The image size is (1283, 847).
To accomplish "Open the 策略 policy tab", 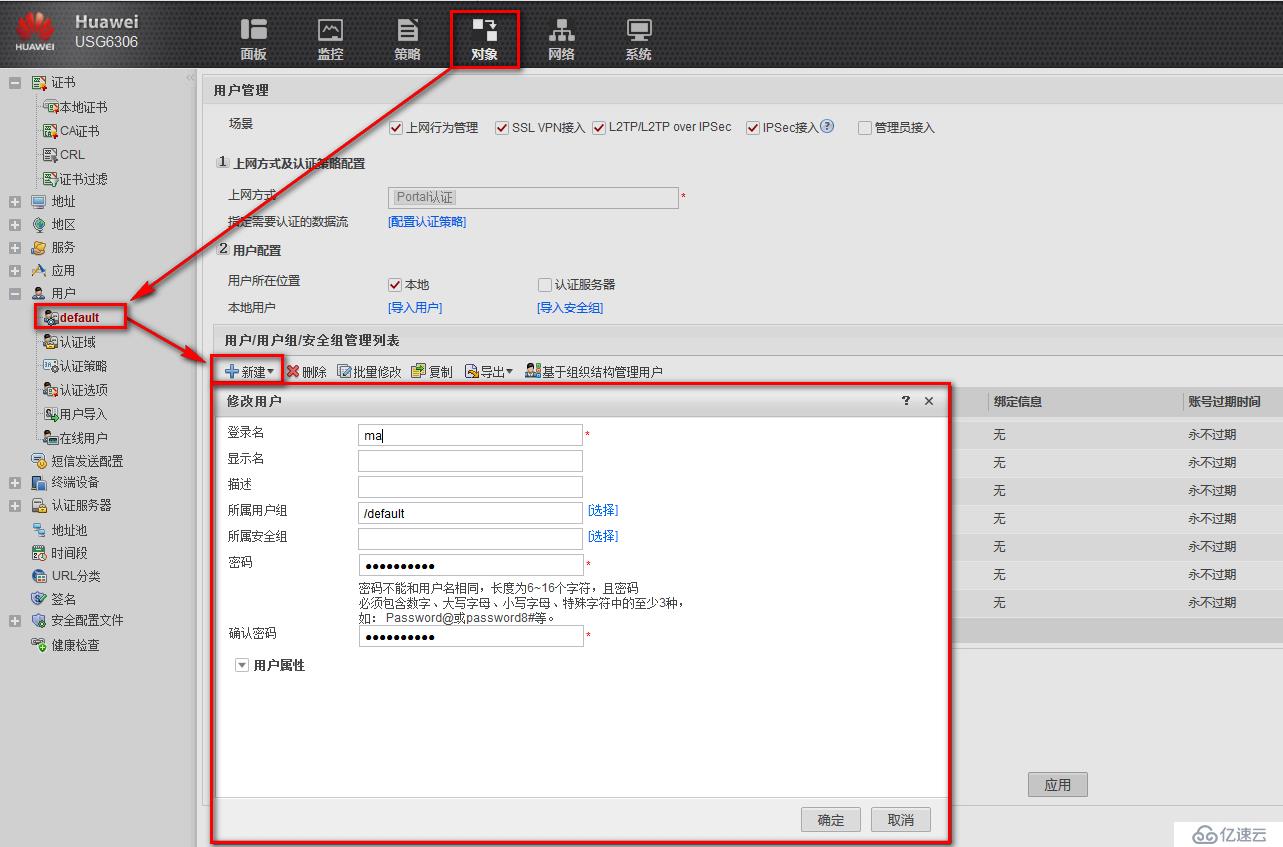I will pos(408,40).
